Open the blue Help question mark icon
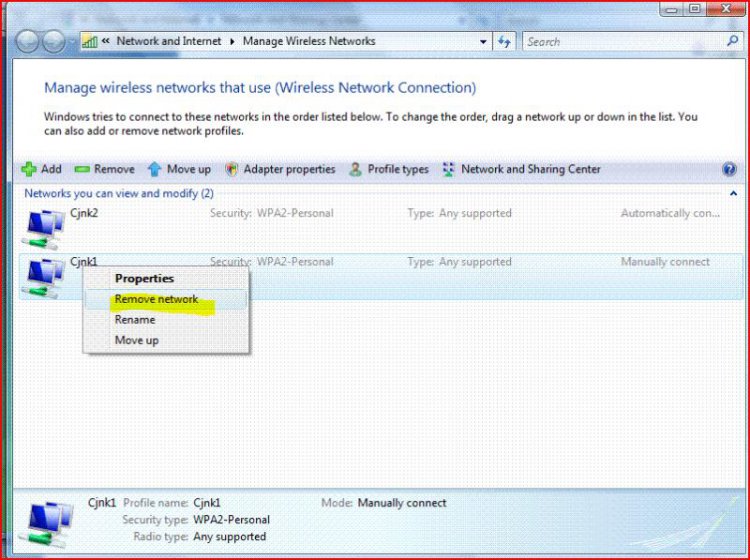This screenshot has width=750, height=560. pos(729,169)
